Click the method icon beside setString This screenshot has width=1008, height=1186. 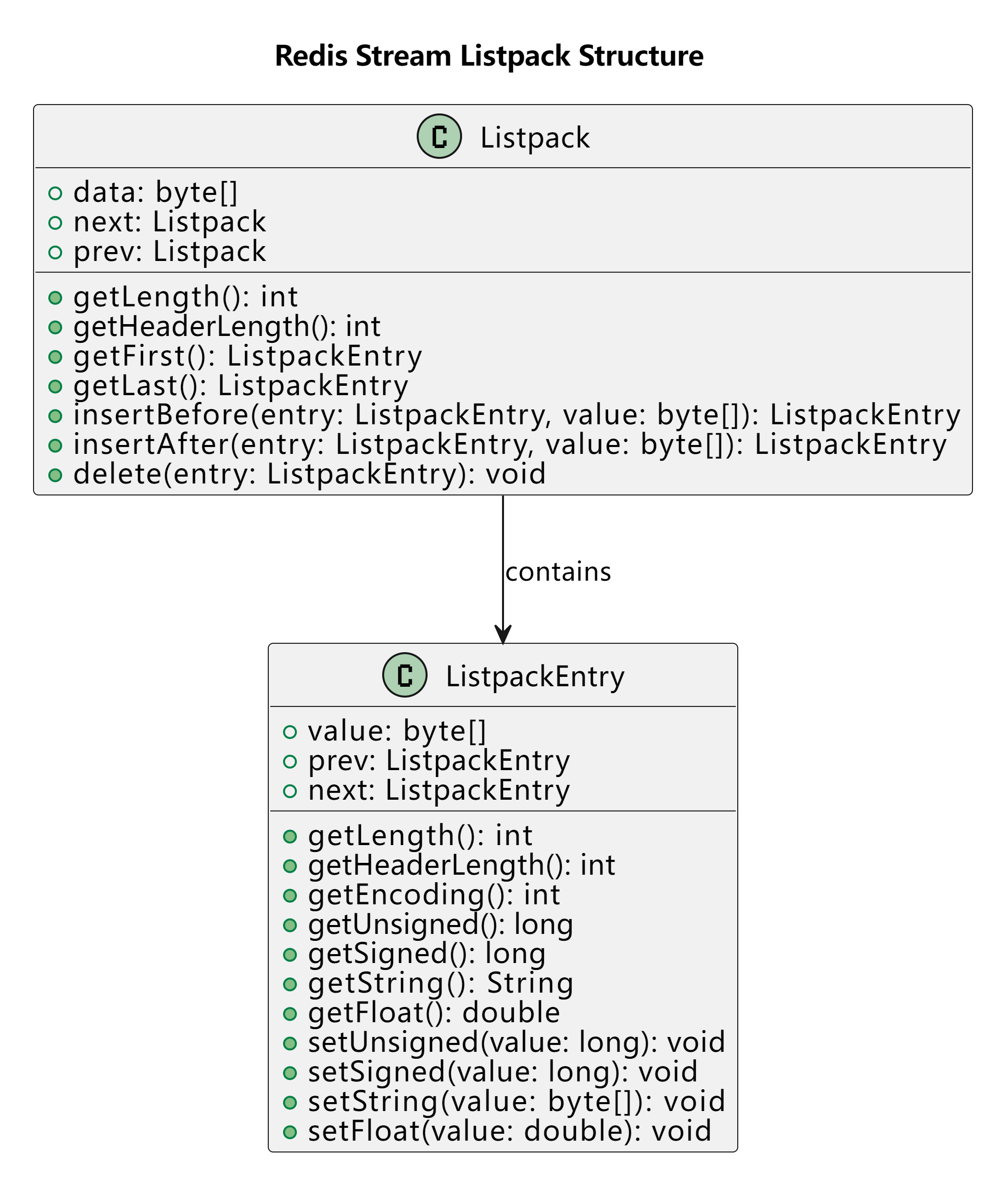[290, 1103]
